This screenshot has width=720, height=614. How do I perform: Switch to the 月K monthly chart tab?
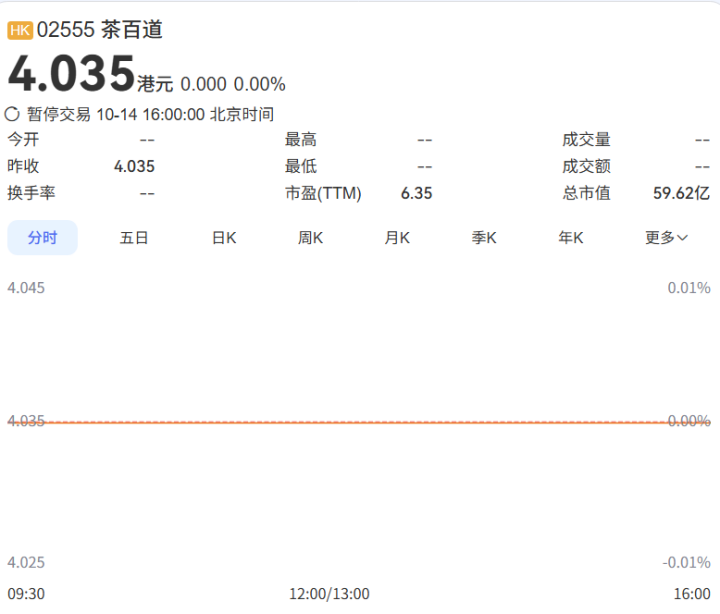click(397, 238)
